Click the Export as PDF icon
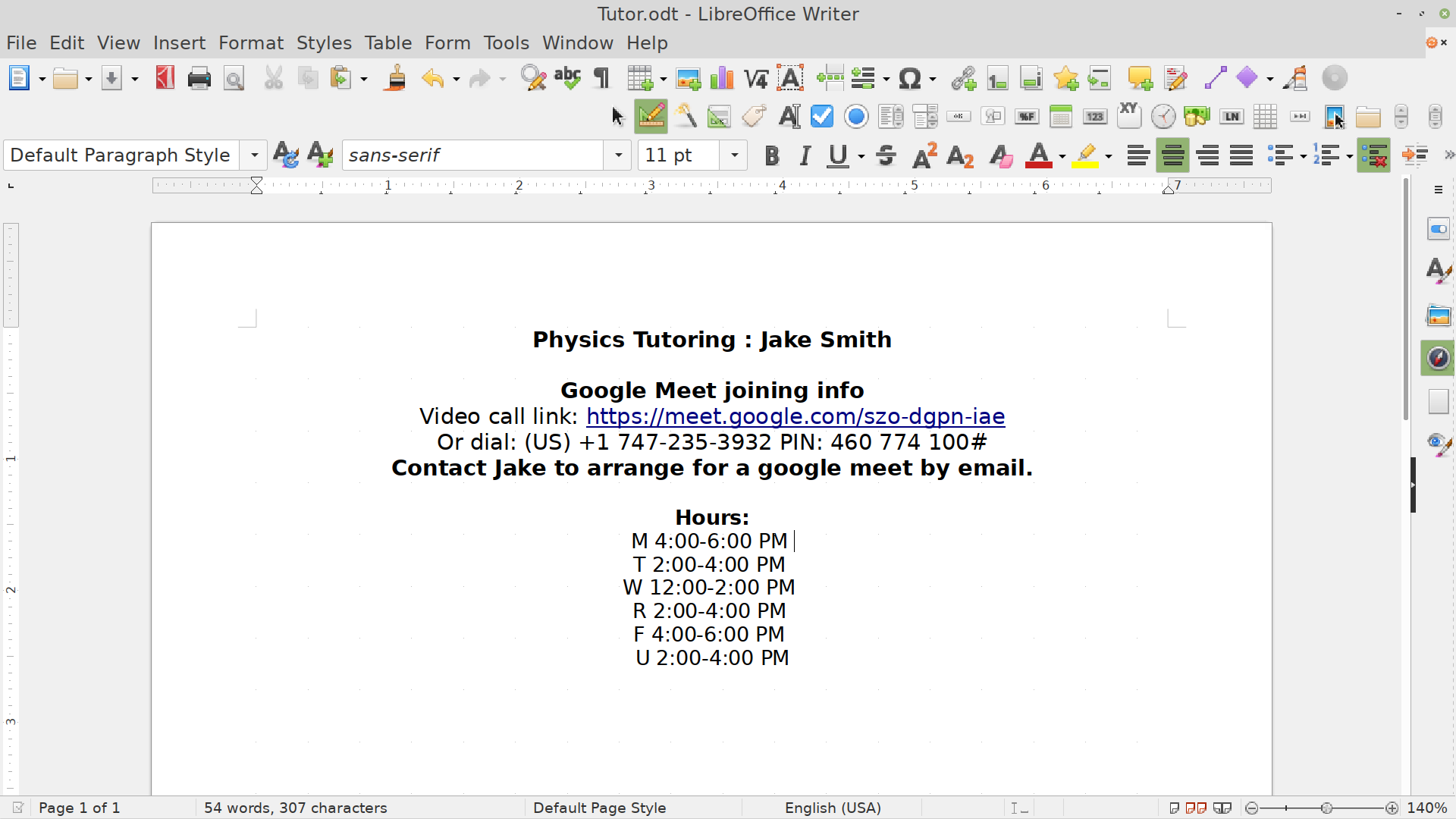The height and width of the screenshot is (819, 1456). pos(165,78)
